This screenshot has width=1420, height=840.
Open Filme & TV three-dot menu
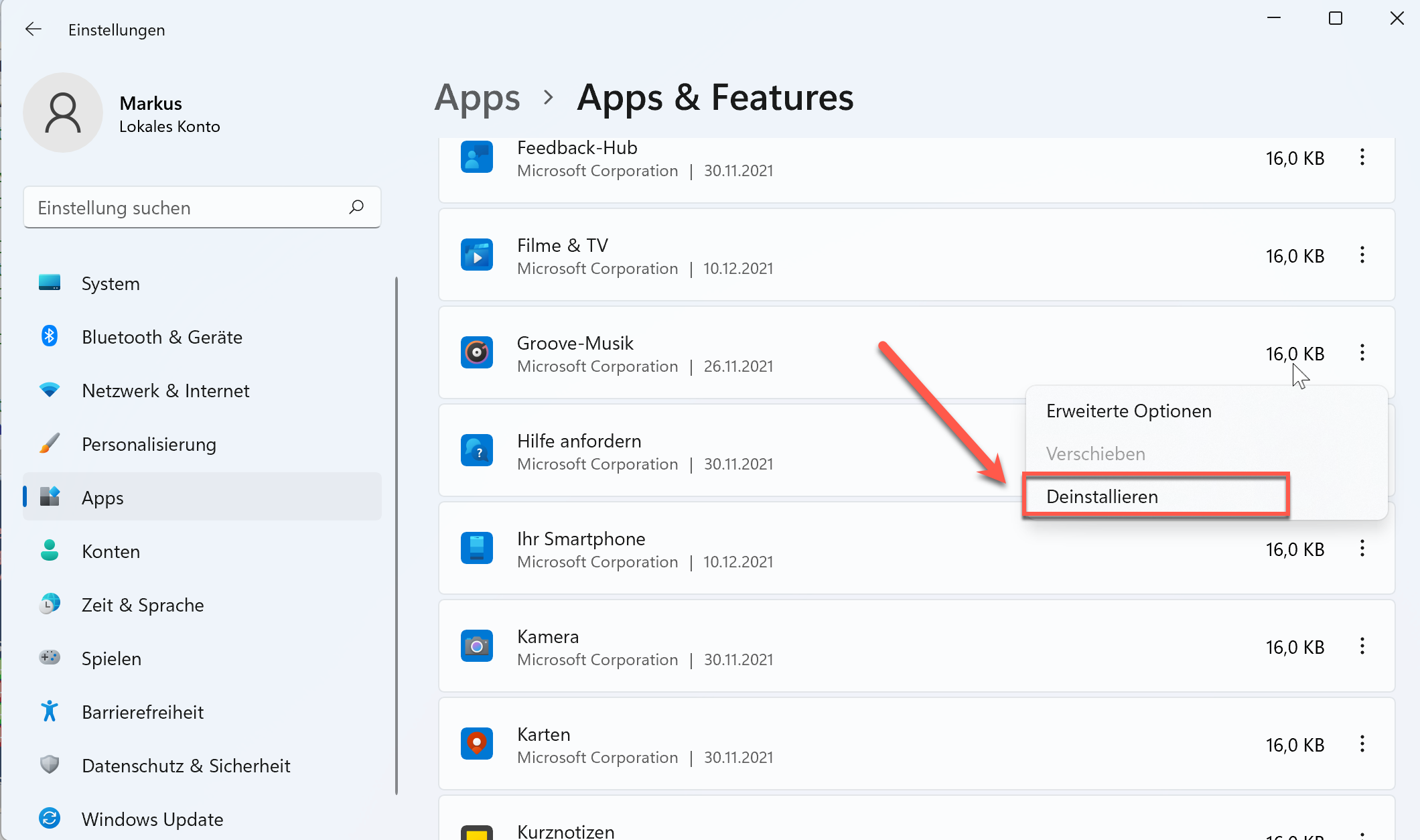point(1362,255)
